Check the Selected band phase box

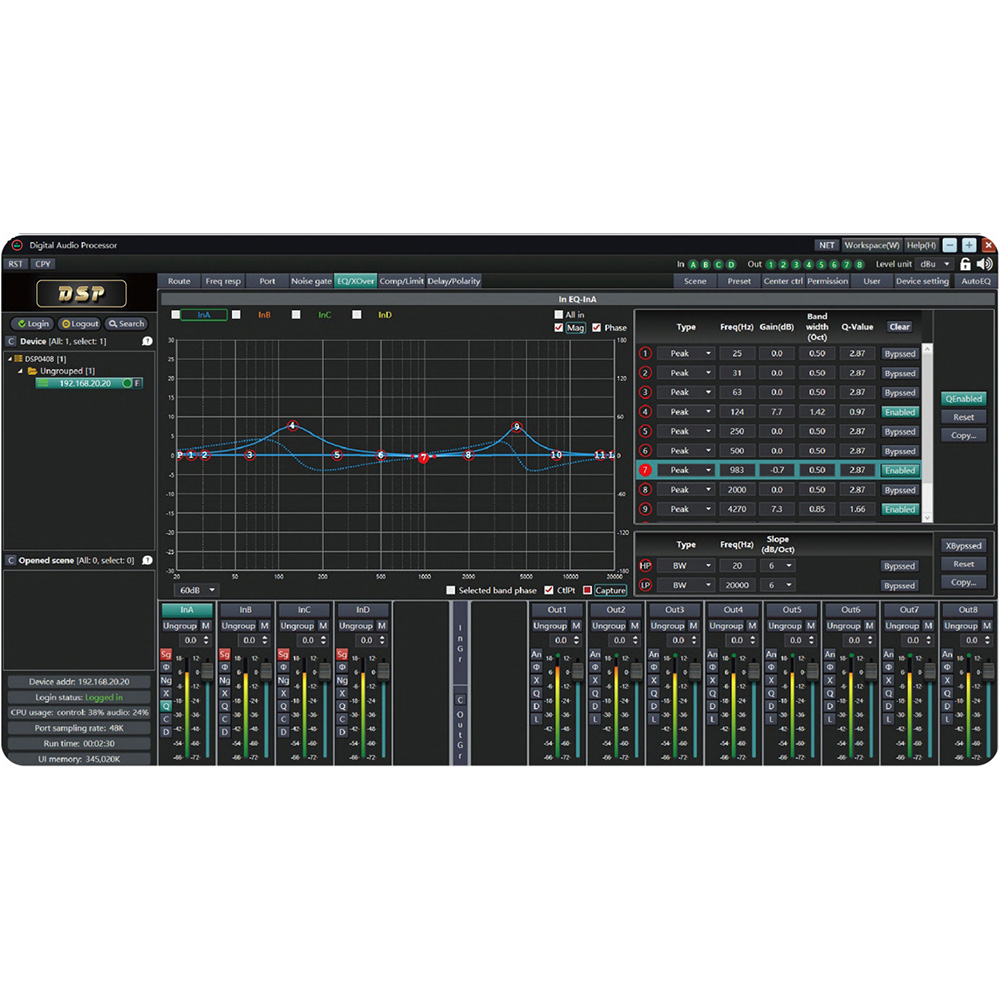coord(451,590)
